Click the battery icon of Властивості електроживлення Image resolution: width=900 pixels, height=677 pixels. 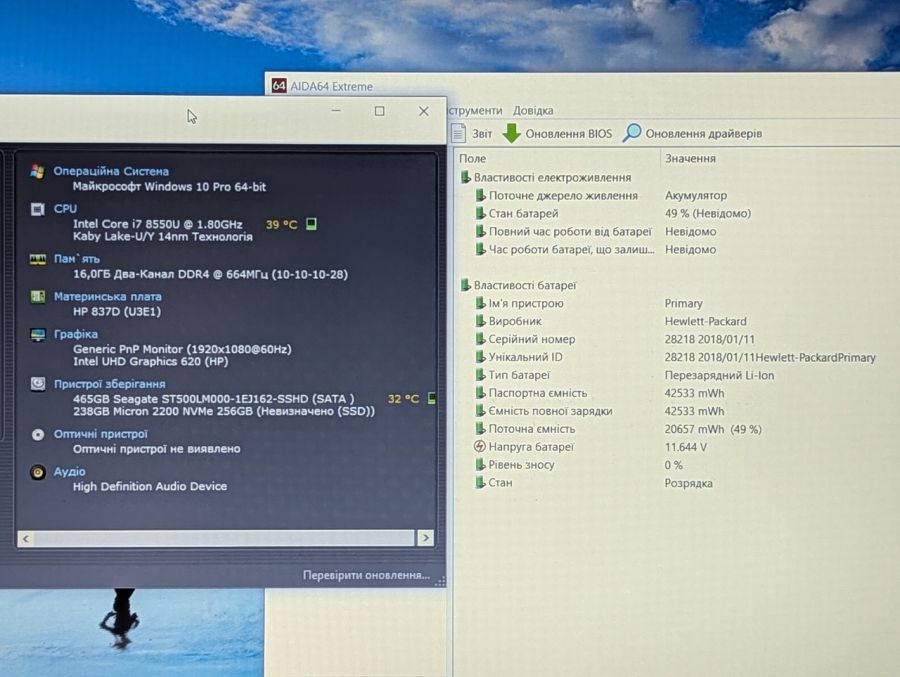[465, 177]
